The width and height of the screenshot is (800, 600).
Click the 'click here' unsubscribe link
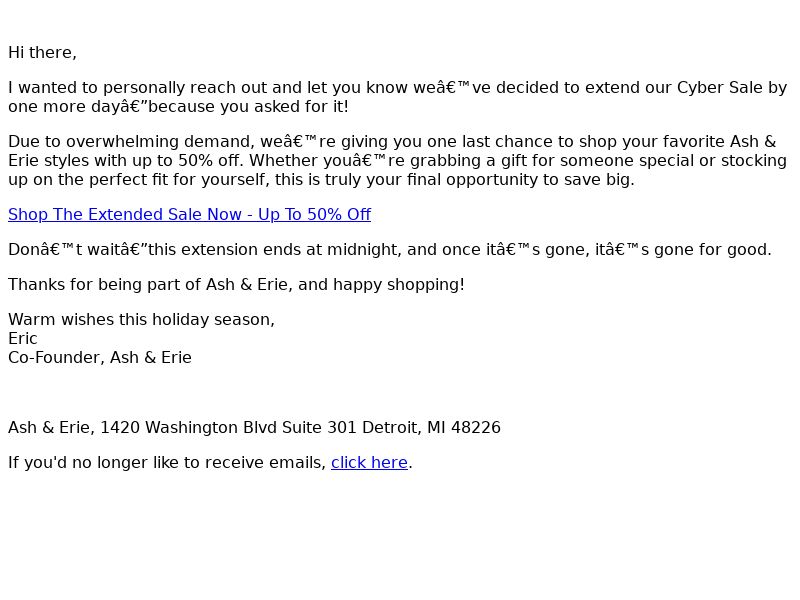click(369, 462)
